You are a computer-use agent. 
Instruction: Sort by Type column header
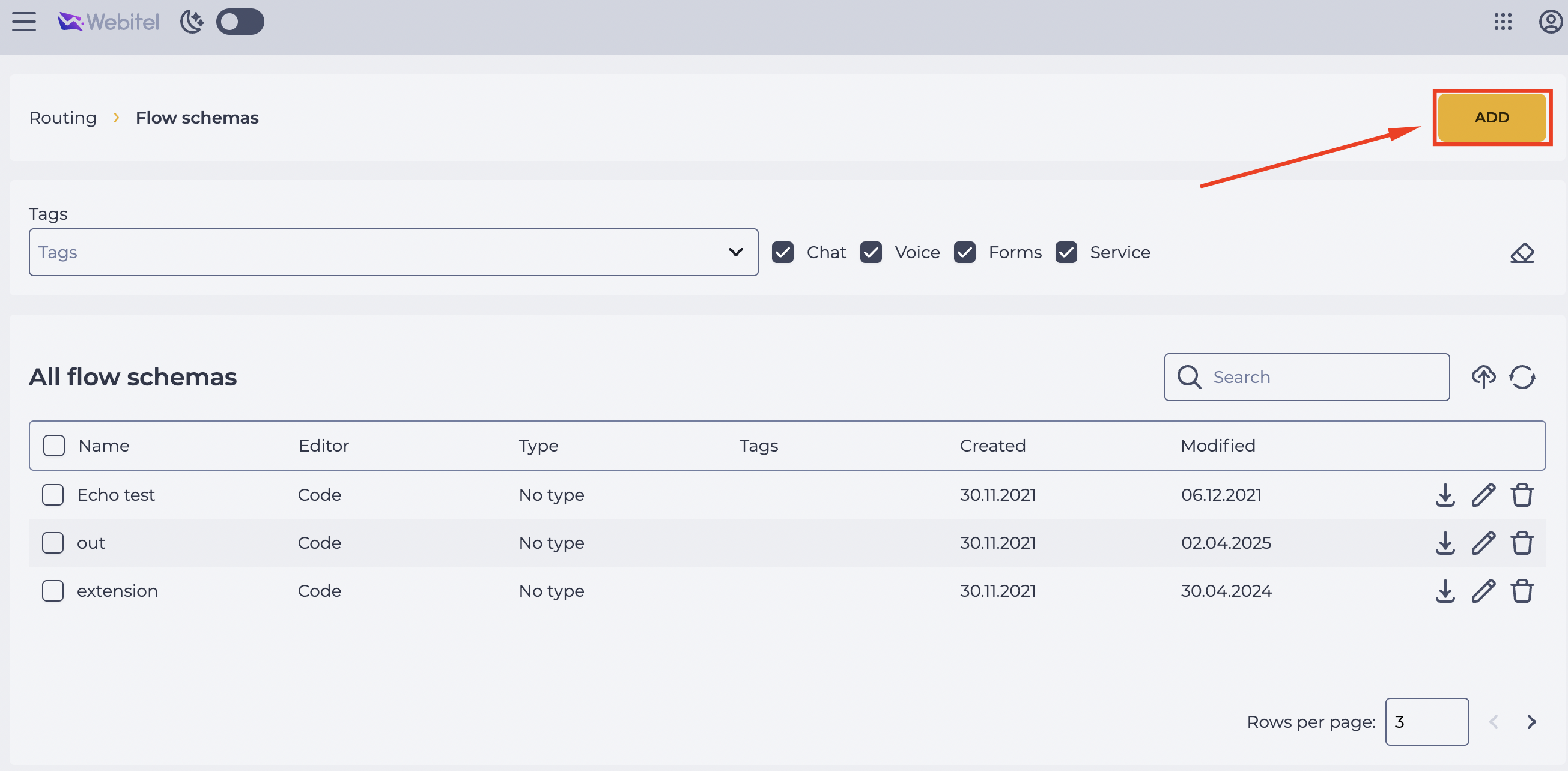tap(539, 446)
